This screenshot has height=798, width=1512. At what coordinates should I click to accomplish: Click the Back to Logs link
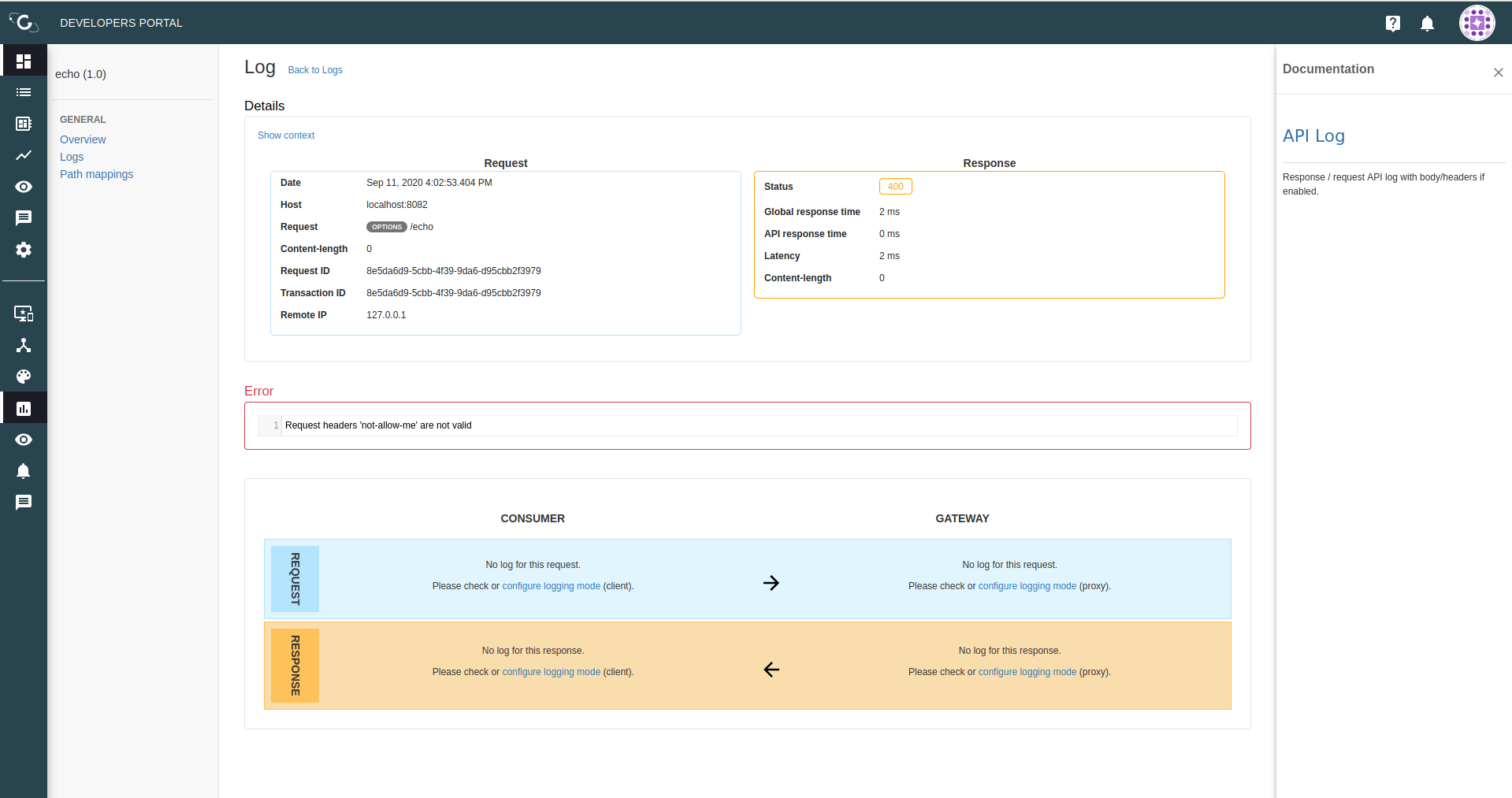click(x=315, y=70)
